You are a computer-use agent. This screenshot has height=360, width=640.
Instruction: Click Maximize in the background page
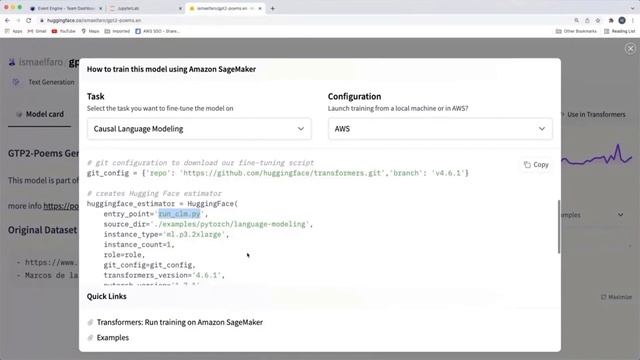[x=616, y=297]
